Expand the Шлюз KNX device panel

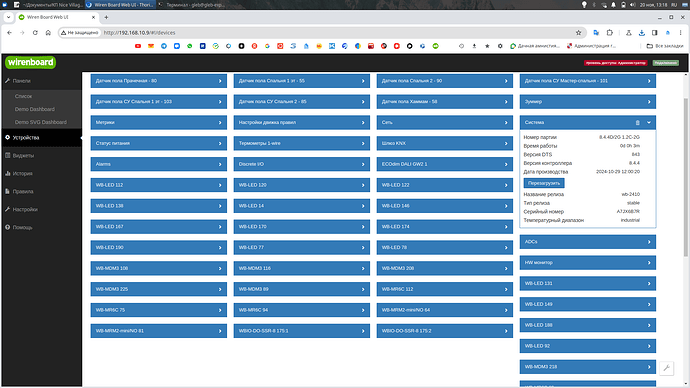(444, 143)
